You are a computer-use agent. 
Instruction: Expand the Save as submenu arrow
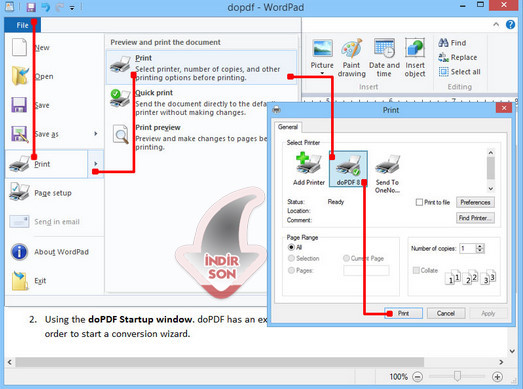click(x=96, y=134)
